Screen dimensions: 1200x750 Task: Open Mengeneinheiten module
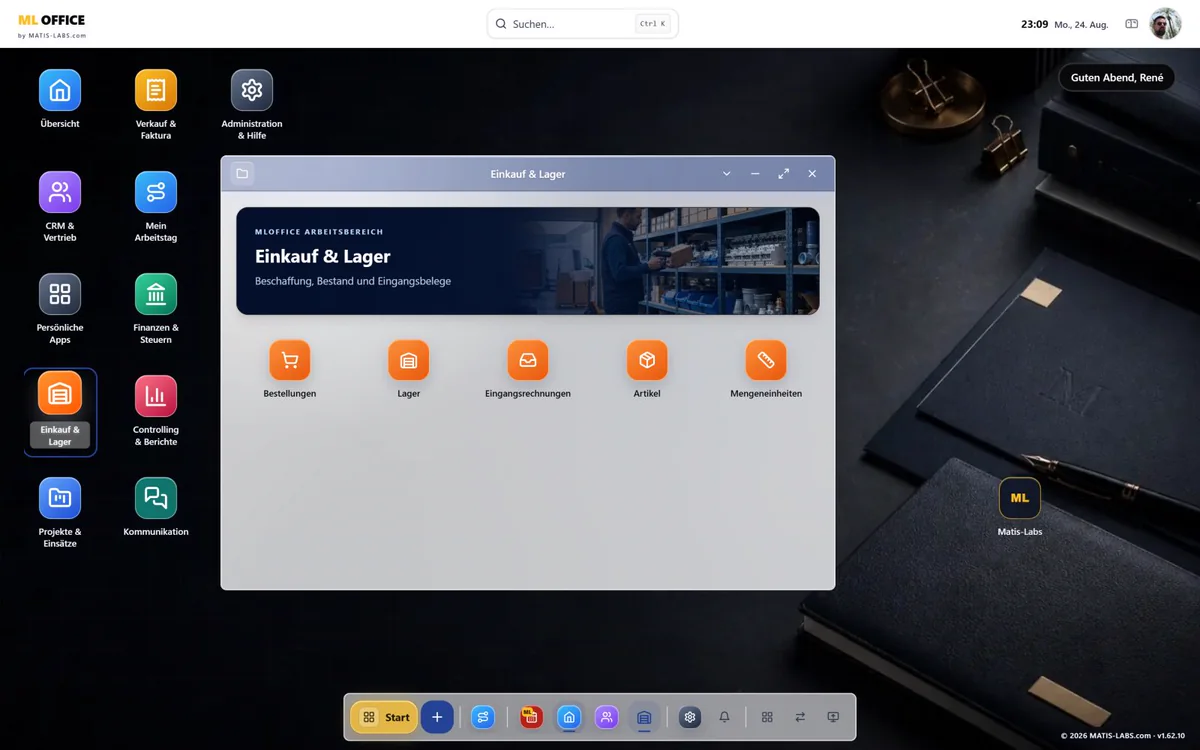pyautogui.click(x=766, y=369)
